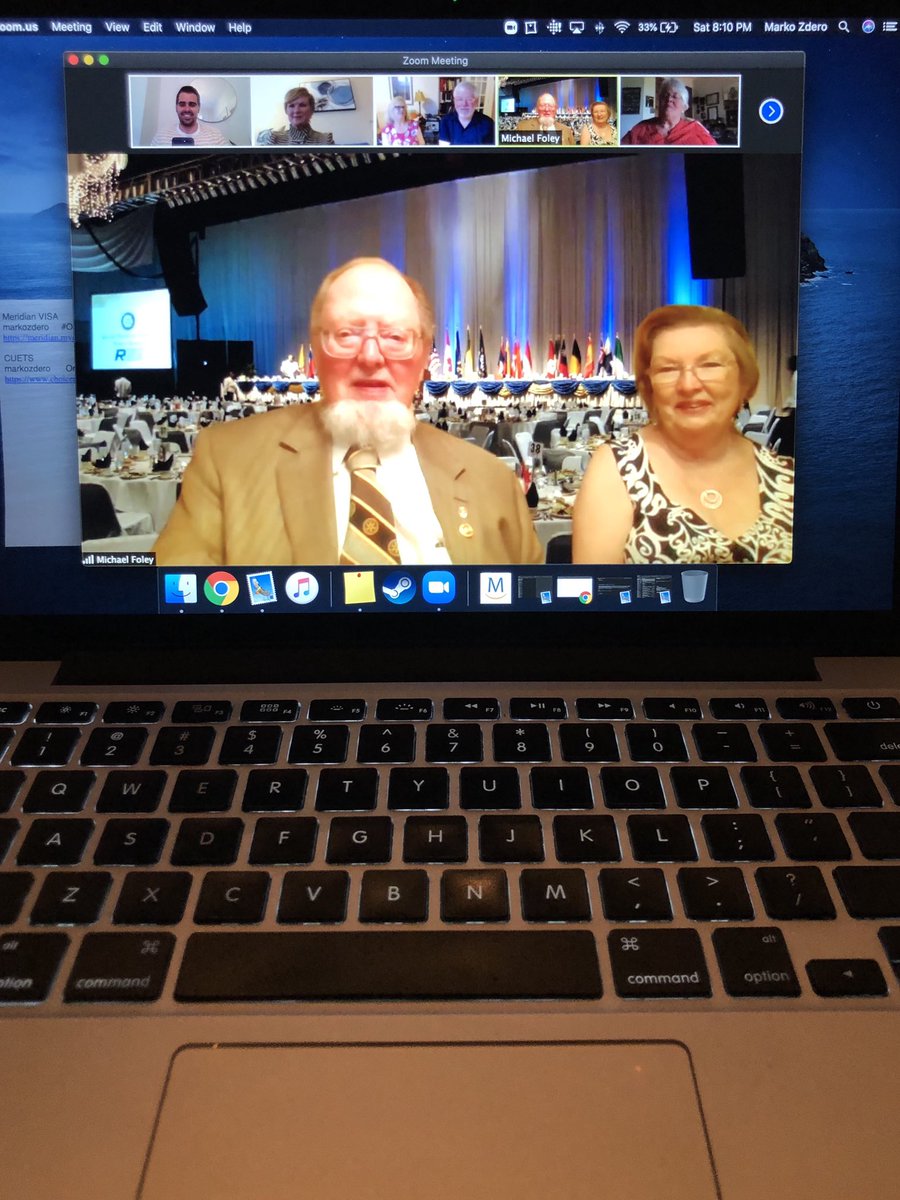Viewport: 900px width, 1200px height.
Task: Select the couple's thumbnail with pink floral top
Action: tap(435, 111)
